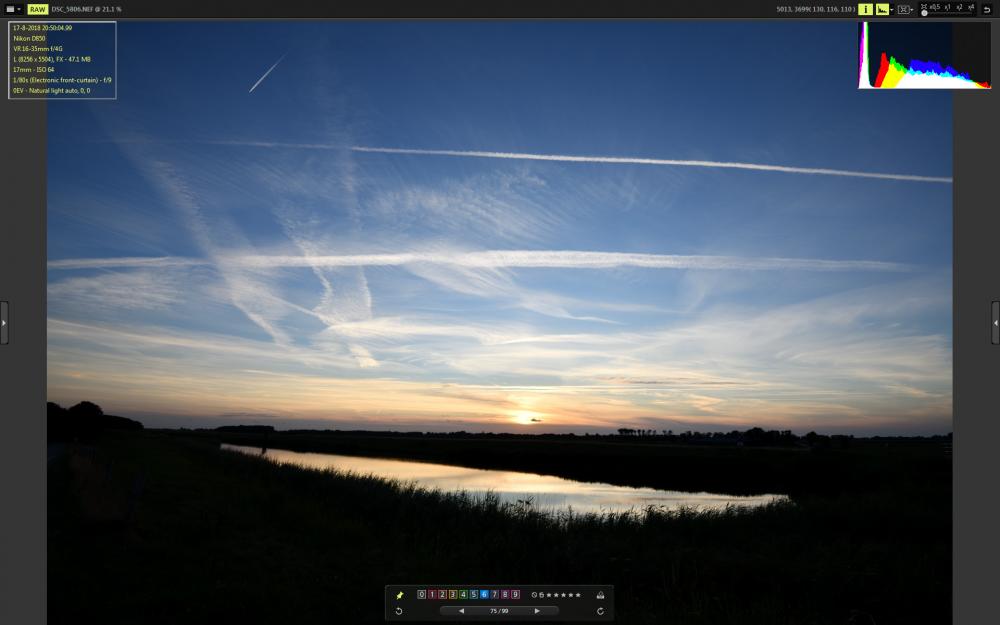Set zoom to x2
The image size is (1000, 625).
pyautogui.click(x=960, y=7)
